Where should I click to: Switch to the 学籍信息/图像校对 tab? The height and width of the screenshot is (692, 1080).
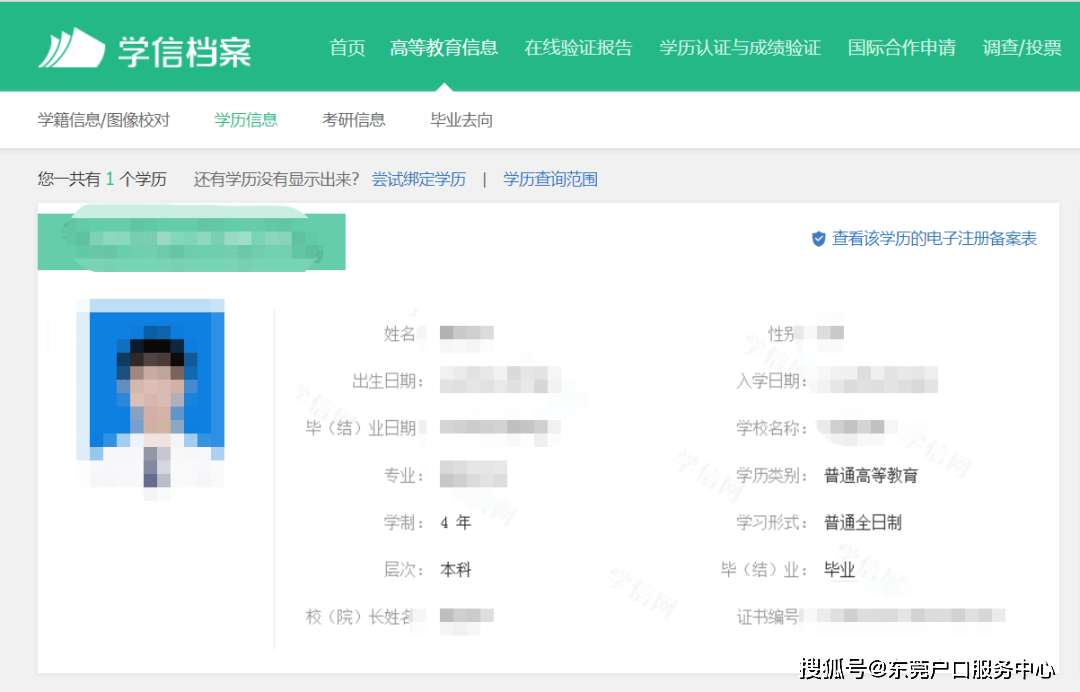(102, 119)
